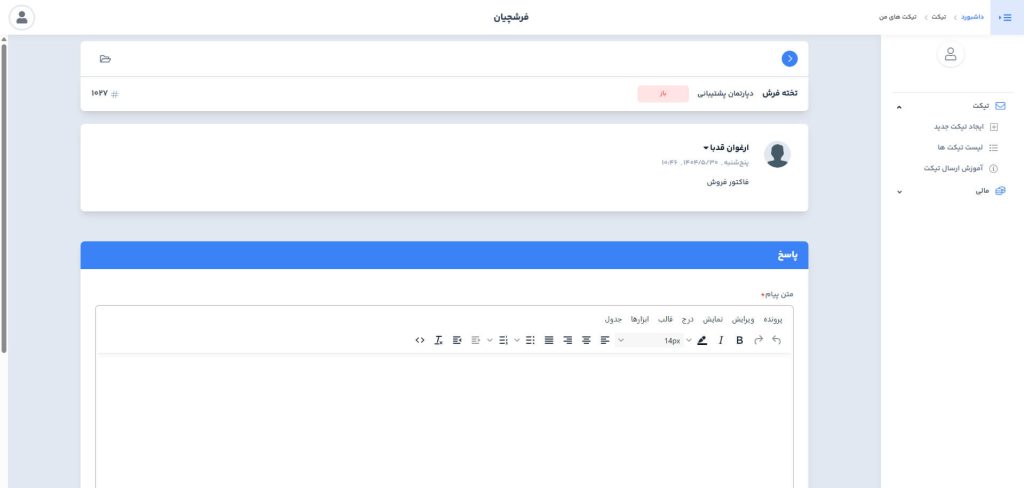Go to داشبورد in the breadcrumb
The image size is (1024, 488).
pos(969,17)
